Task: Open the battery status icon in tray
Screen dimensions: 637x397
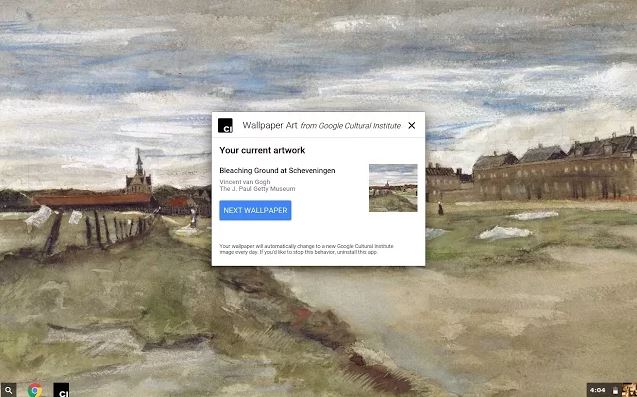Action: tap(615, 390)
